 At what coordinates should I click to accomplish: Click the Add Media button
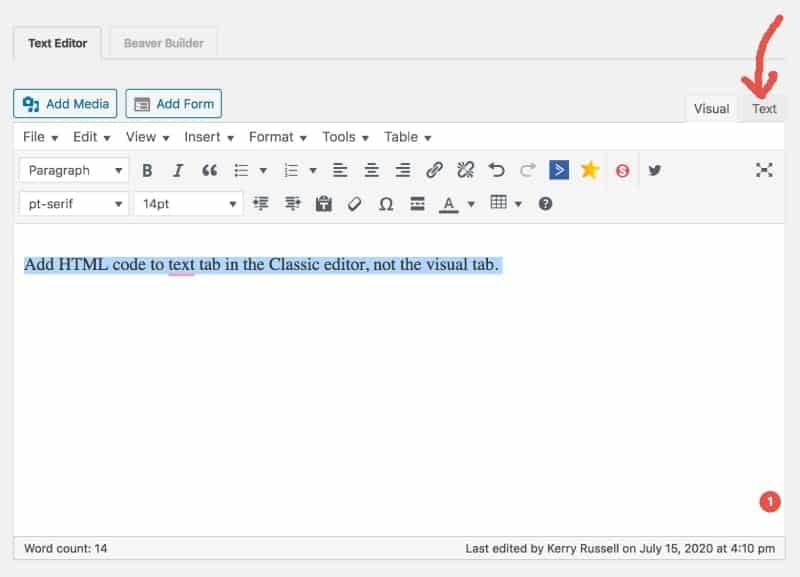pos(65,104)
